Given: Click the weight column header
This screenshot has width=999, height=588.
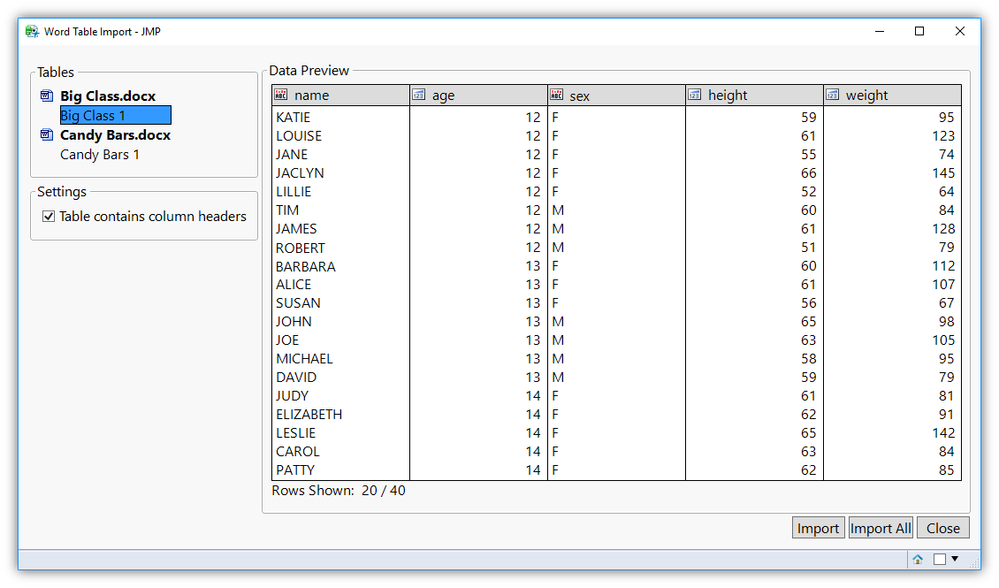Looking at the screenshot, I should tap(892, 95).
